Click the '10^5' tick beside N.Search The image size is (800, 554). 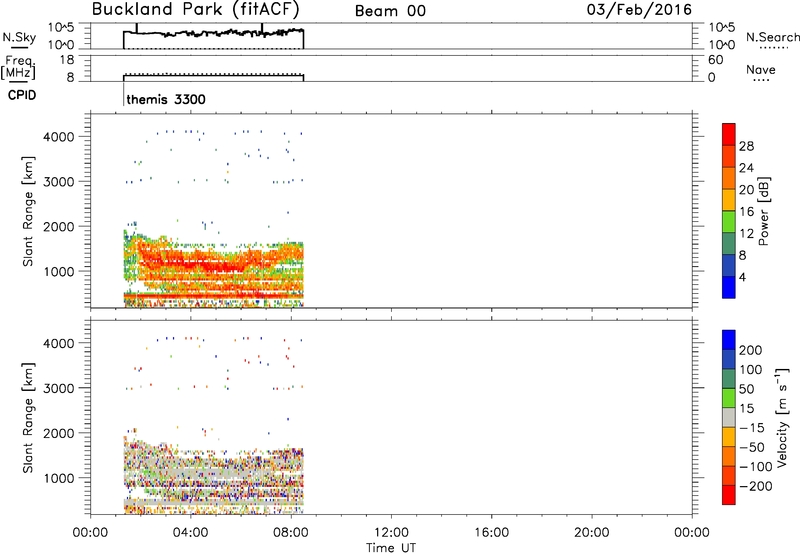pos(722,28)
